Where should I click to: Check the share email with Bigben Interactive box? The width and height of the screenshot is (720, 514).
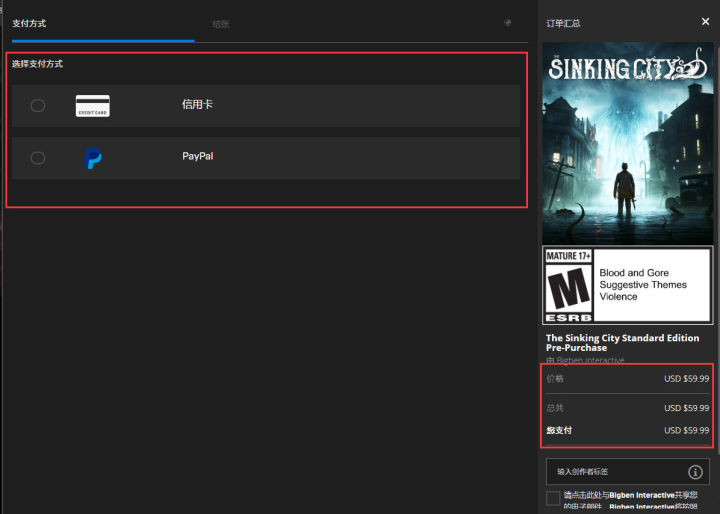tap(553, 498)
